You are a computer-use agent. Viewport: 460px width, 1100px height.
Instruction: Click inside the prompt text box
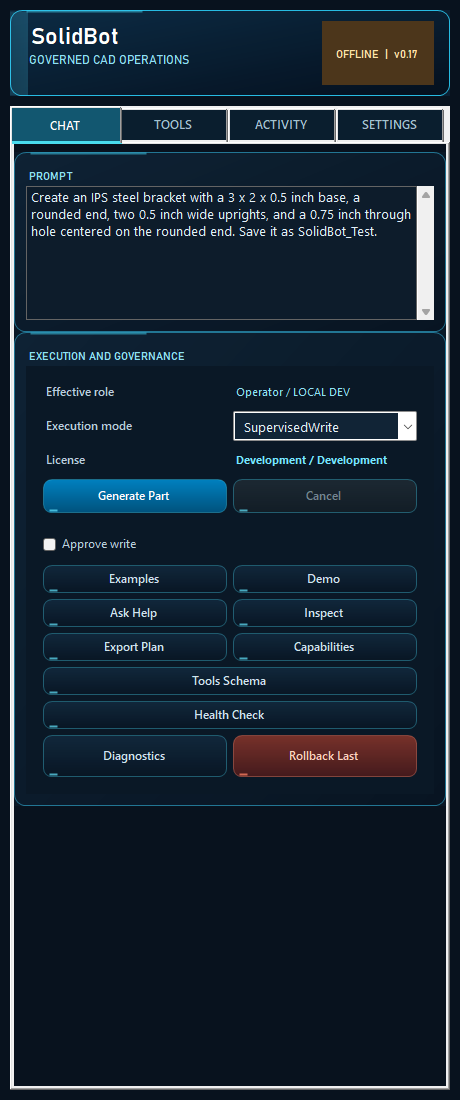pyautogui.click(x=222, y=253)
